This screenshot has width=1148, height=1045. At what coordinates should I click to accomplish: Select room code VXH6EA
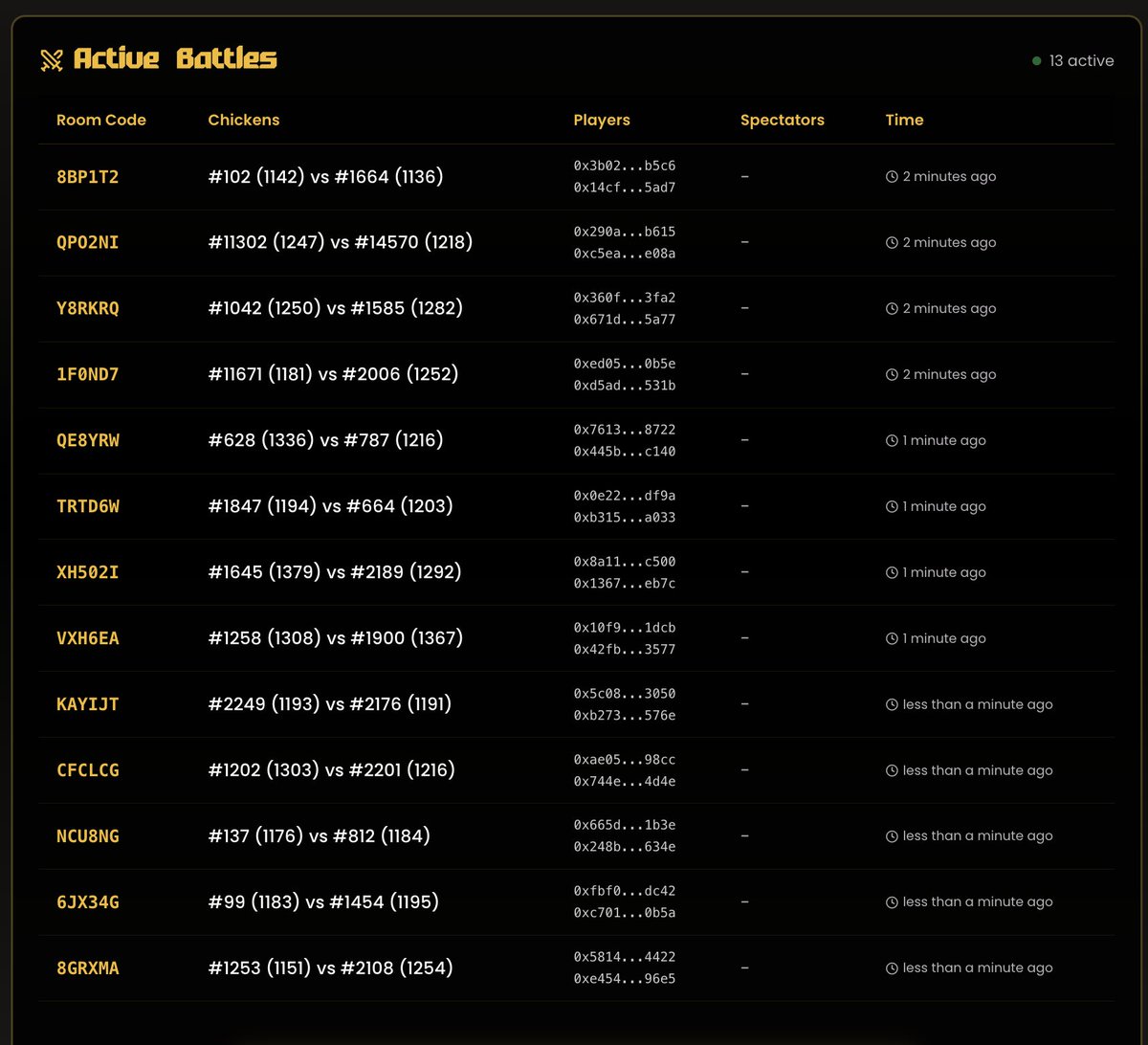[88, 639]
